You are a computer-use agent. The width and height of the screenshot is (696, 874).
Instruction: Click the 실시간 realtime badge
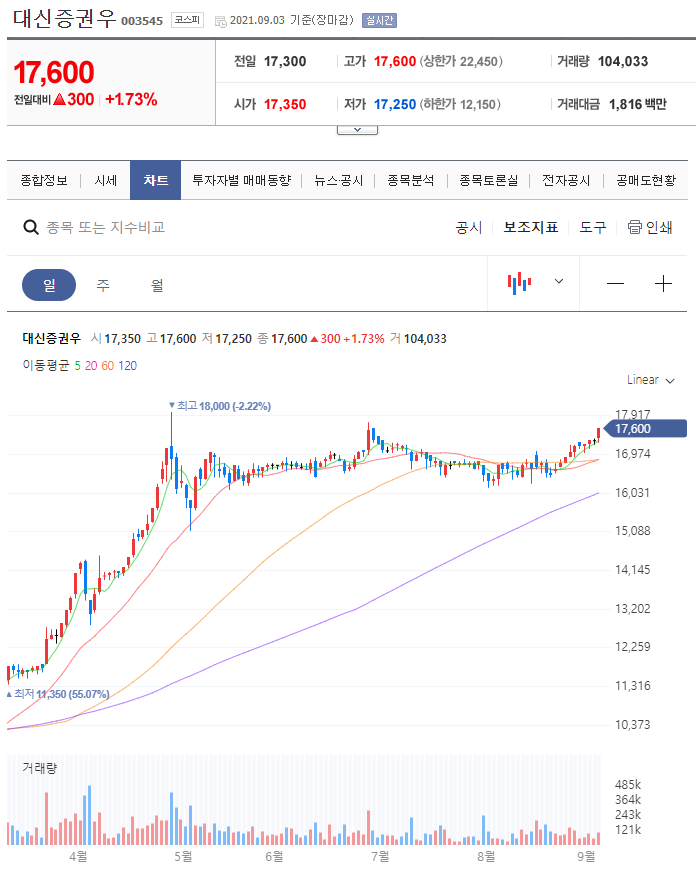(x=379, y=21)
